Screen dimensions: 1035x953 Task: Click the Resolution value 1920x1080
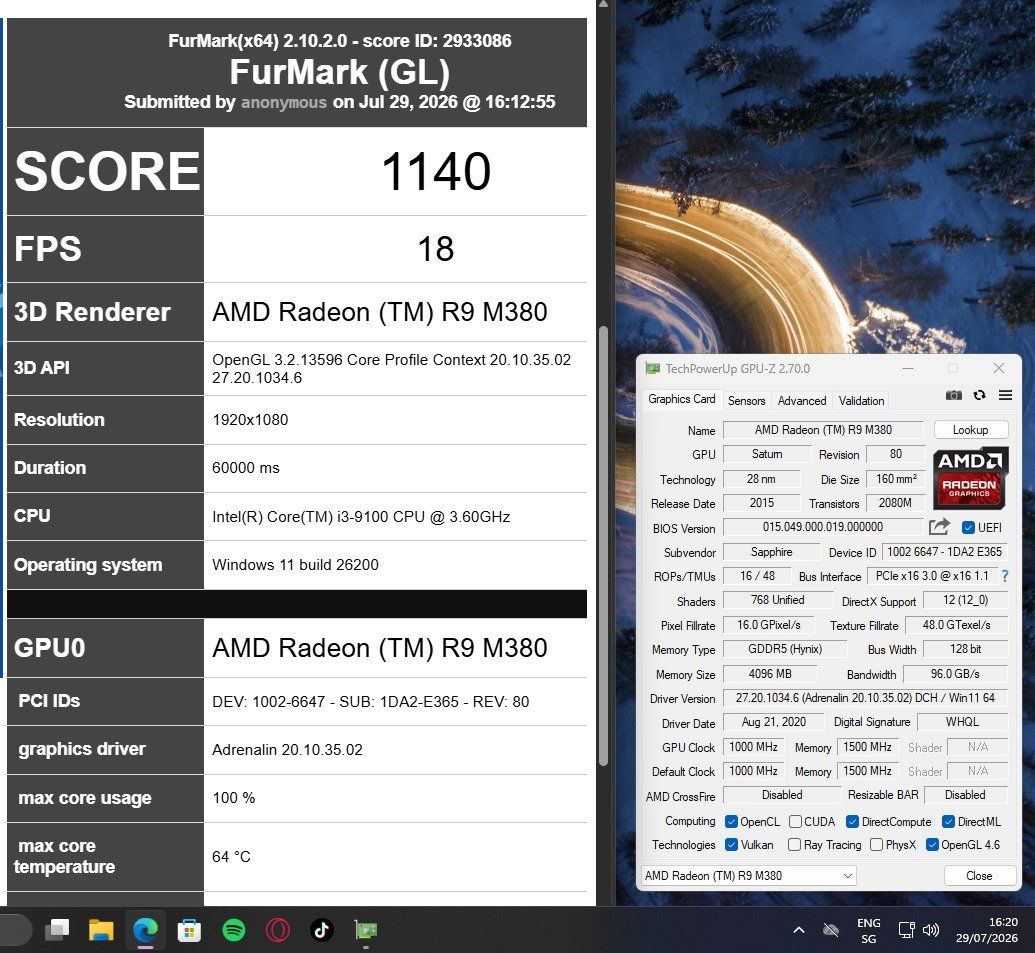pos(250,420)
